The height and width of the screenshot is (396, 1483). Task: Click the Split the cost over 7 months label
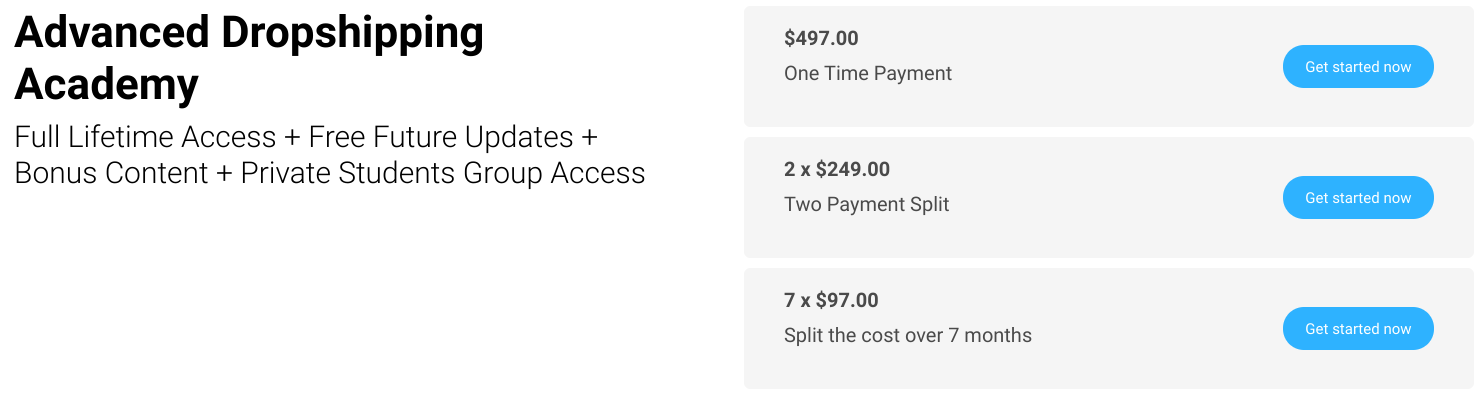[x=908, y=335]
